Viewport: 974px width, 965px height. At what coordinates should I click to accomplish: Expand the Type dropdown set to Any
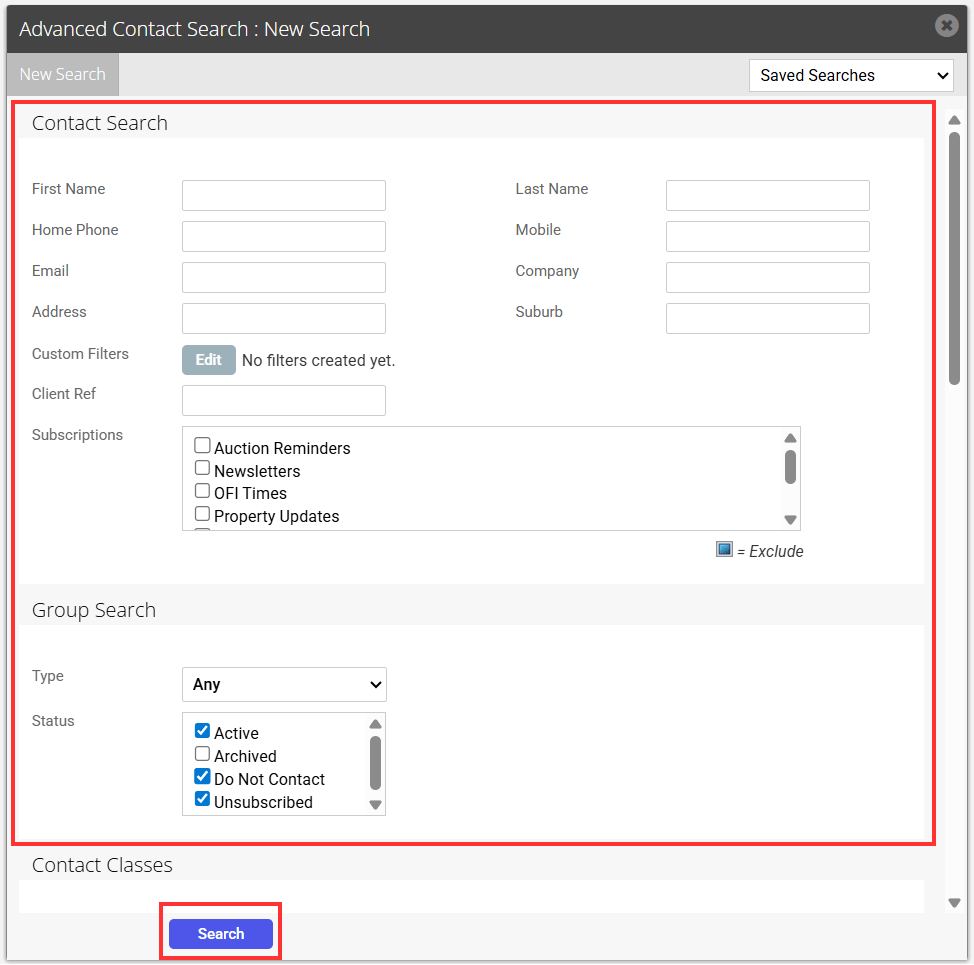pos(284,684)
